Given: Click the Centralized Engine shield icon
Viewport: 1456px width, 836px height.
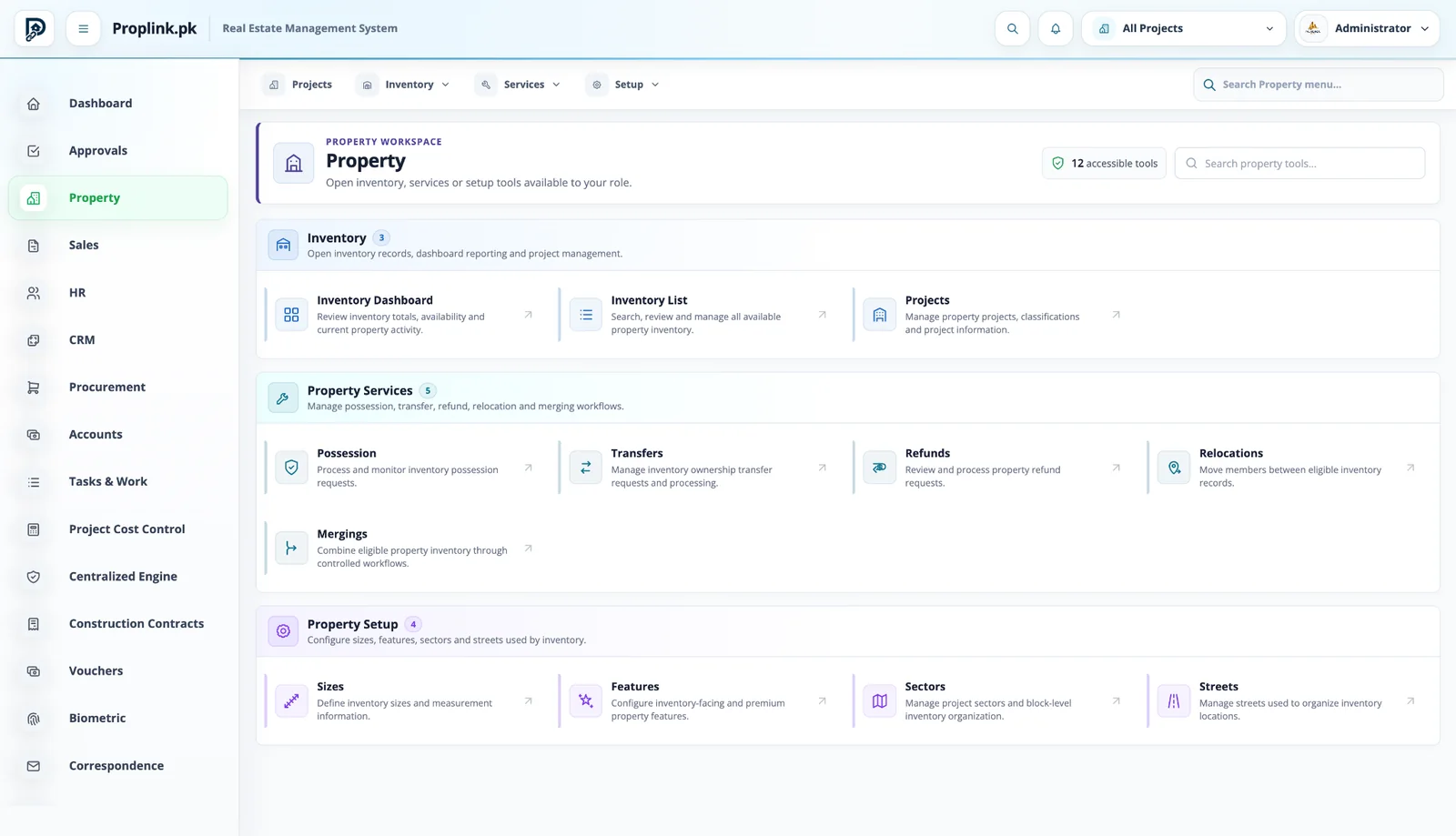Looking at the screenshot, I should (34, 577).
